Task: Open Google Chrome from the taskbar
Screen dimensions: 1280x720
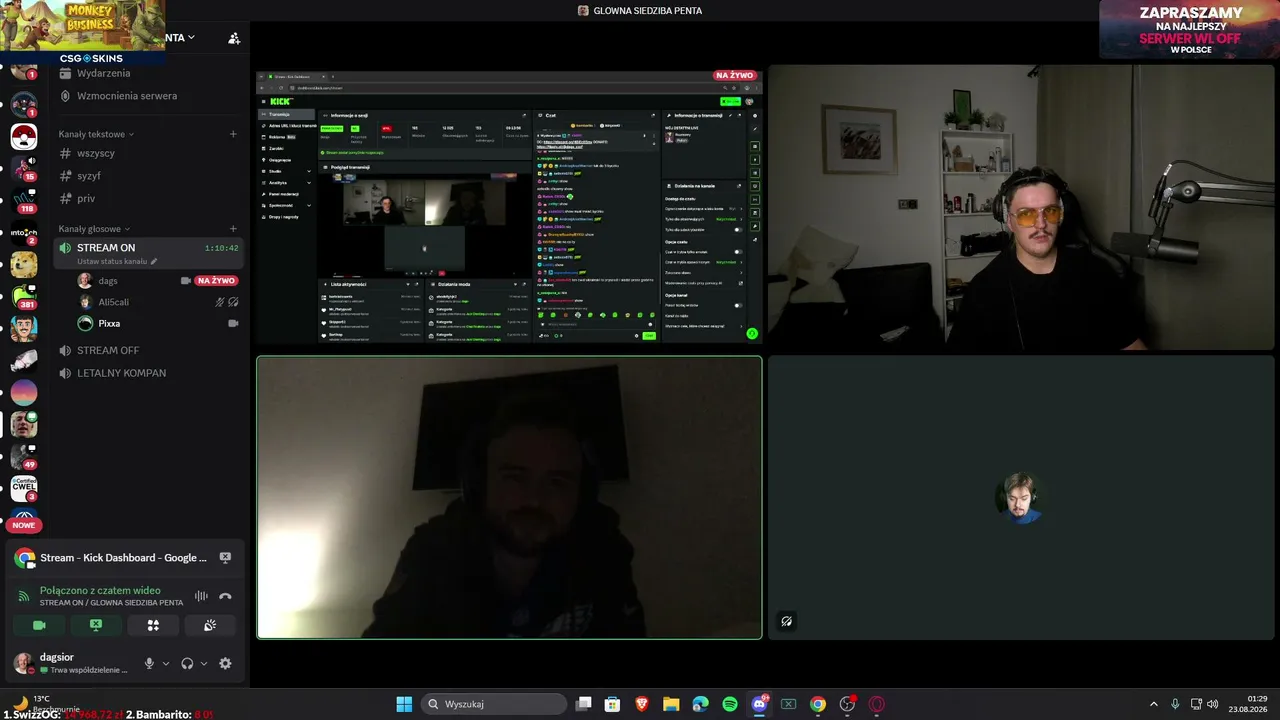Action: [818, 704]
